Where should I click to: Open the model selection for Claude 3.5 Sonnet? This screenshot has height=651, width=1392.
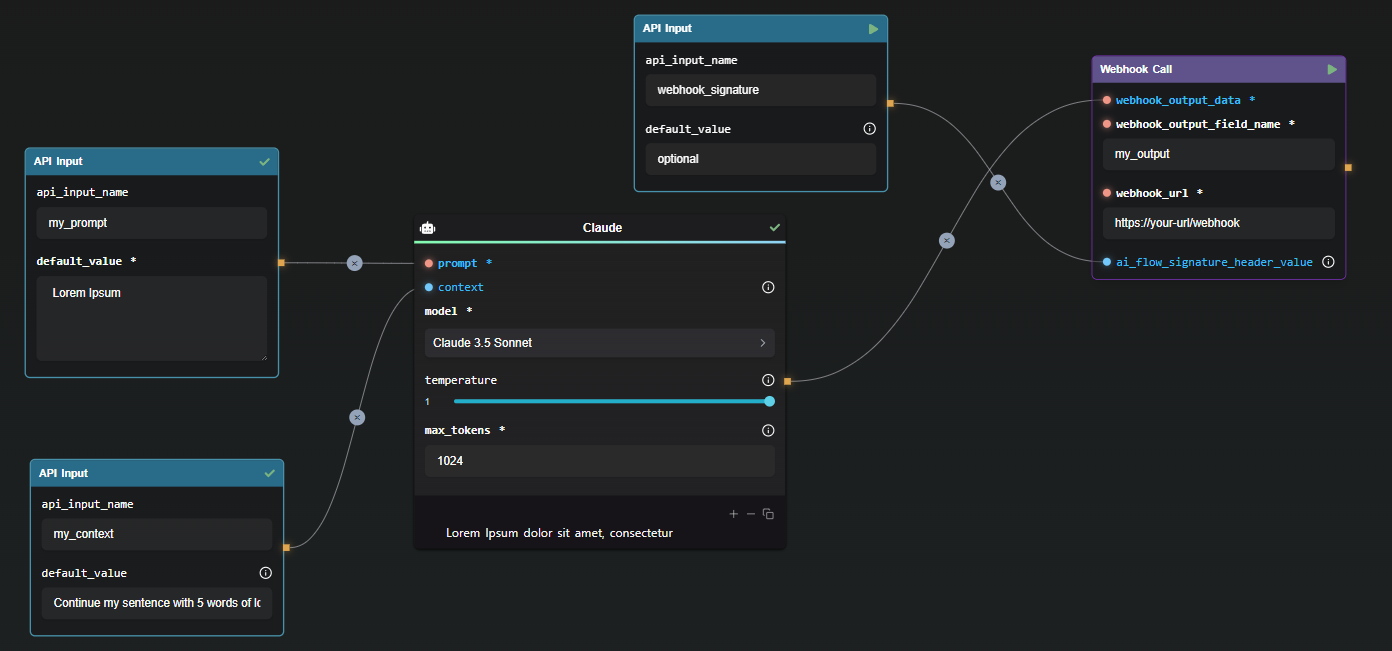[x=599, y=342]
